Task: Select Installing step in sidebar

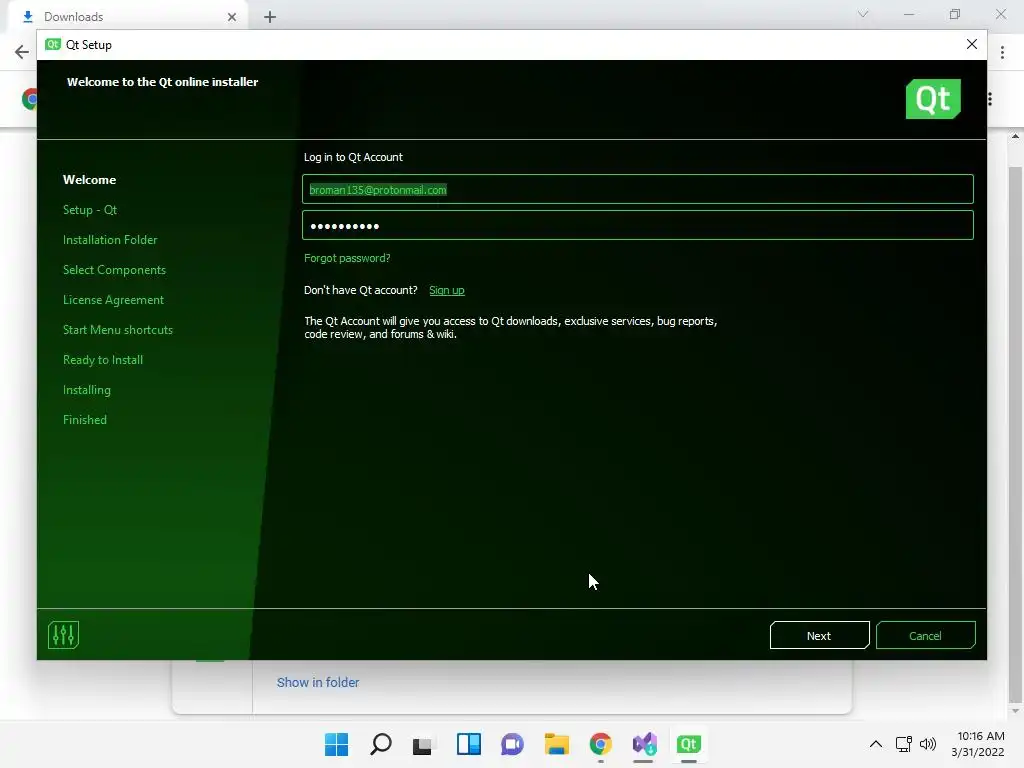Action: point(87,390)
